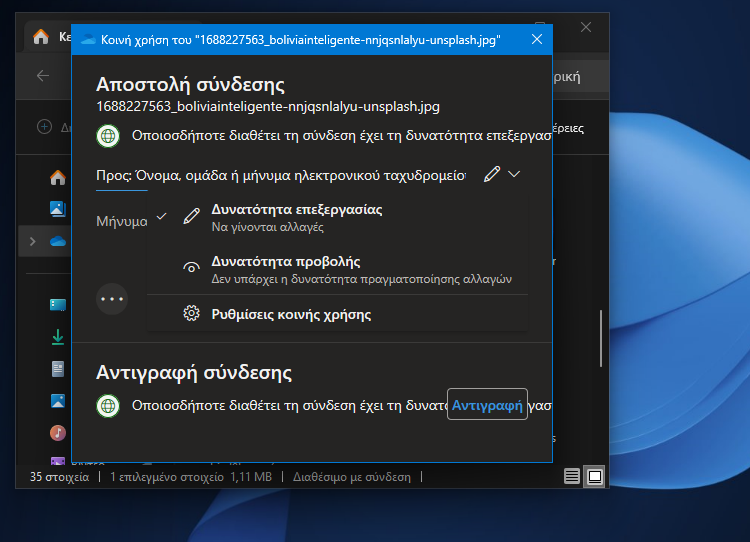Click the Μήνυμα message field
The width and height of the screenshot is (750, 542).
tap(122, 221)
